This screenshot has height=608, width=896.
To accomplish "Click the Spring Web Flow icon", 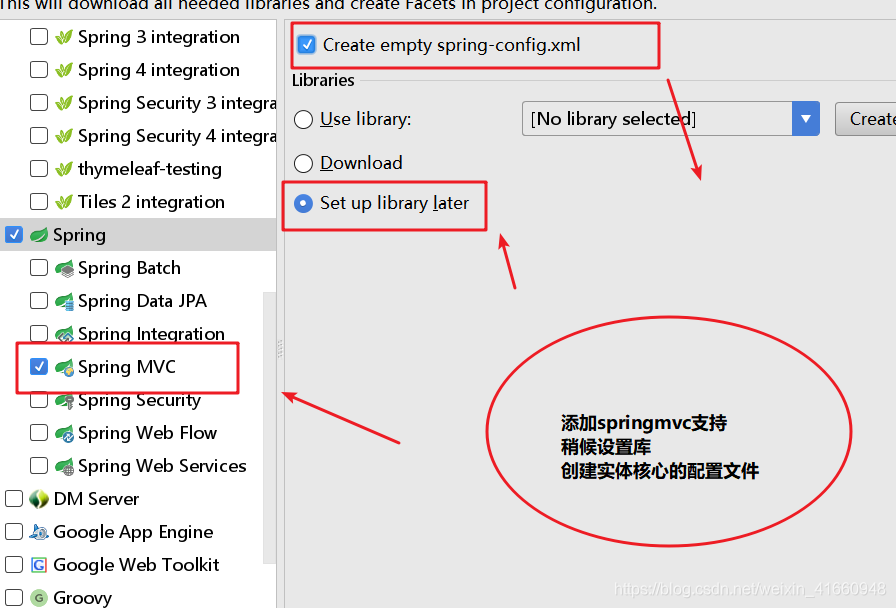I will point(65,433).
